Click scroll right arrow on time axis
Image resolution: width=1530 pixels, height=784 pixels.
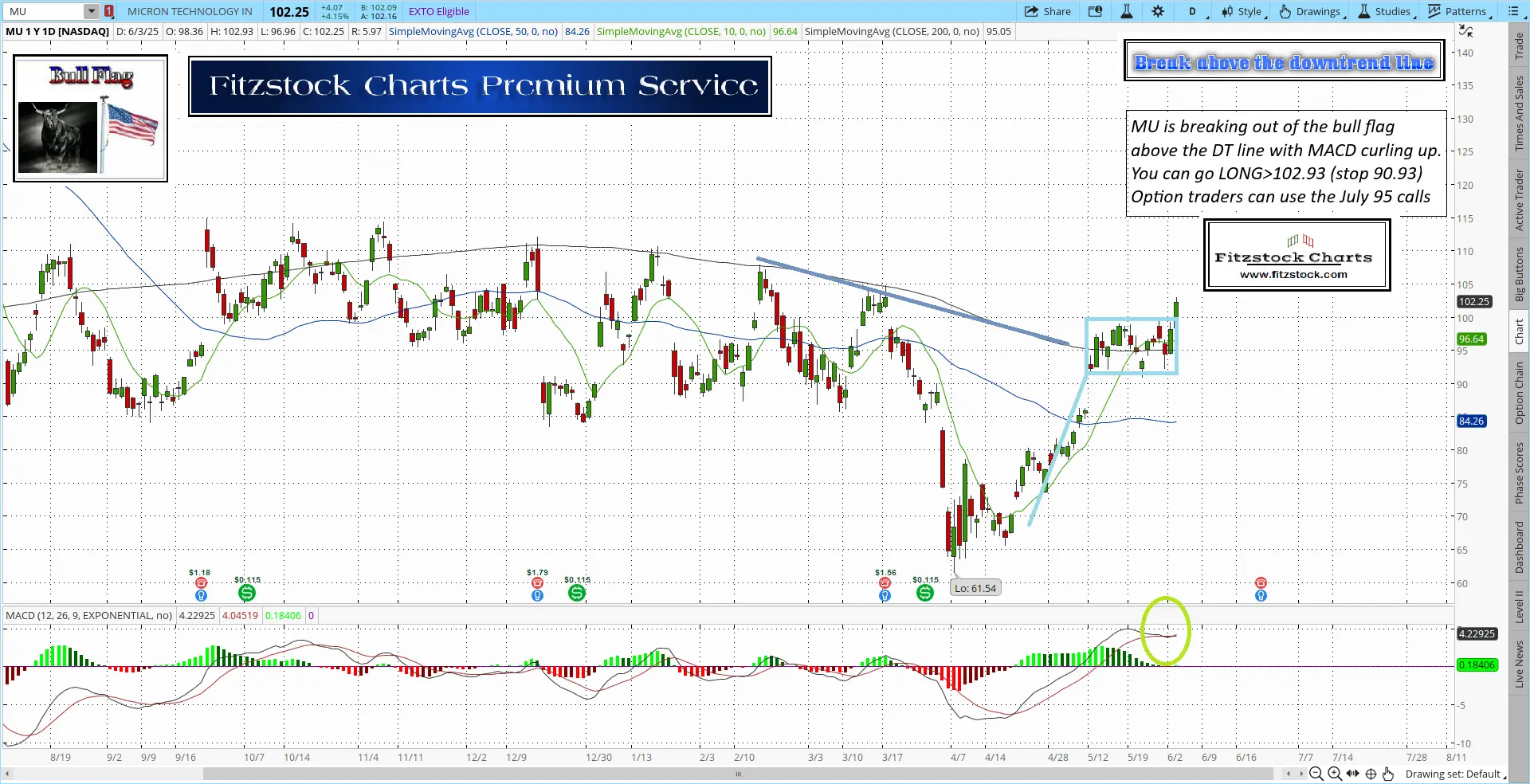(1301, 774)
